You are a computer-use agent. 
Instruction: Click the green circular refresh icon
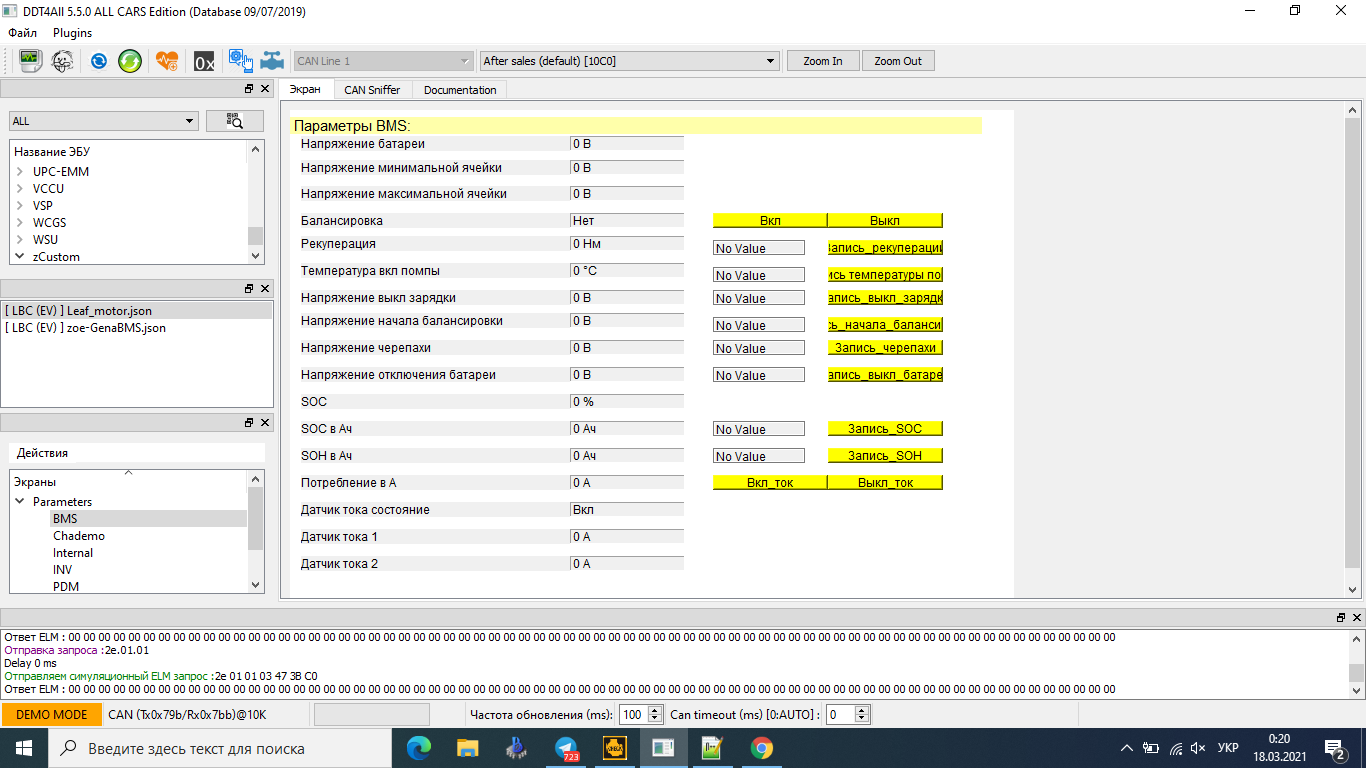(130, 61)
